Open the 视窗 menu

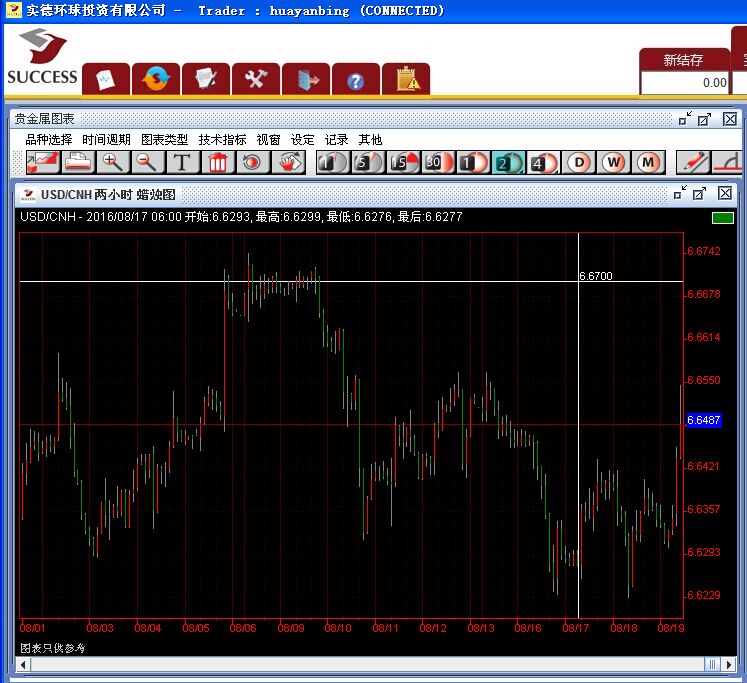(268, 140)
